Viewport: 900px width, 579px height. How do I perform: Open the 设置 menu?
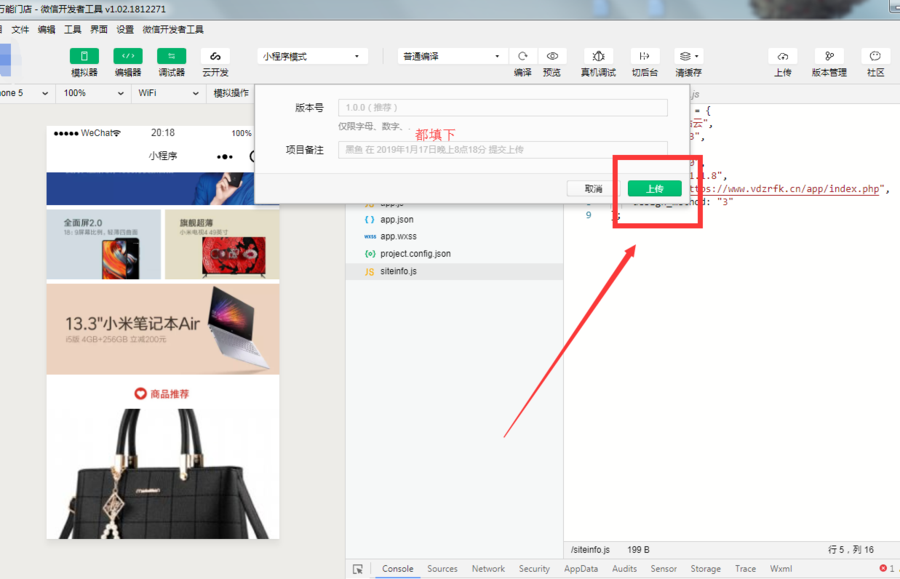point(125,30)
